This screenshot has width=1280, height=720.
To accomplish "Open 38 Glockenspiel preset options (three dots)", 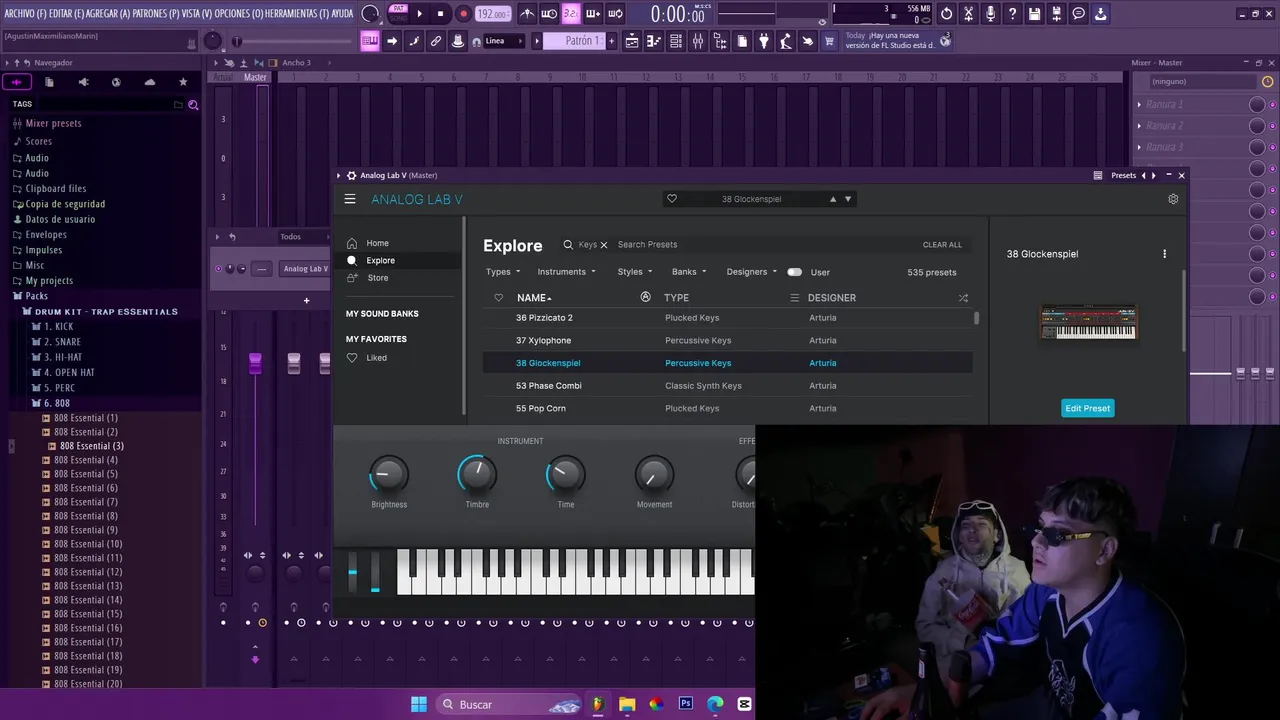I will [1164, 254].
